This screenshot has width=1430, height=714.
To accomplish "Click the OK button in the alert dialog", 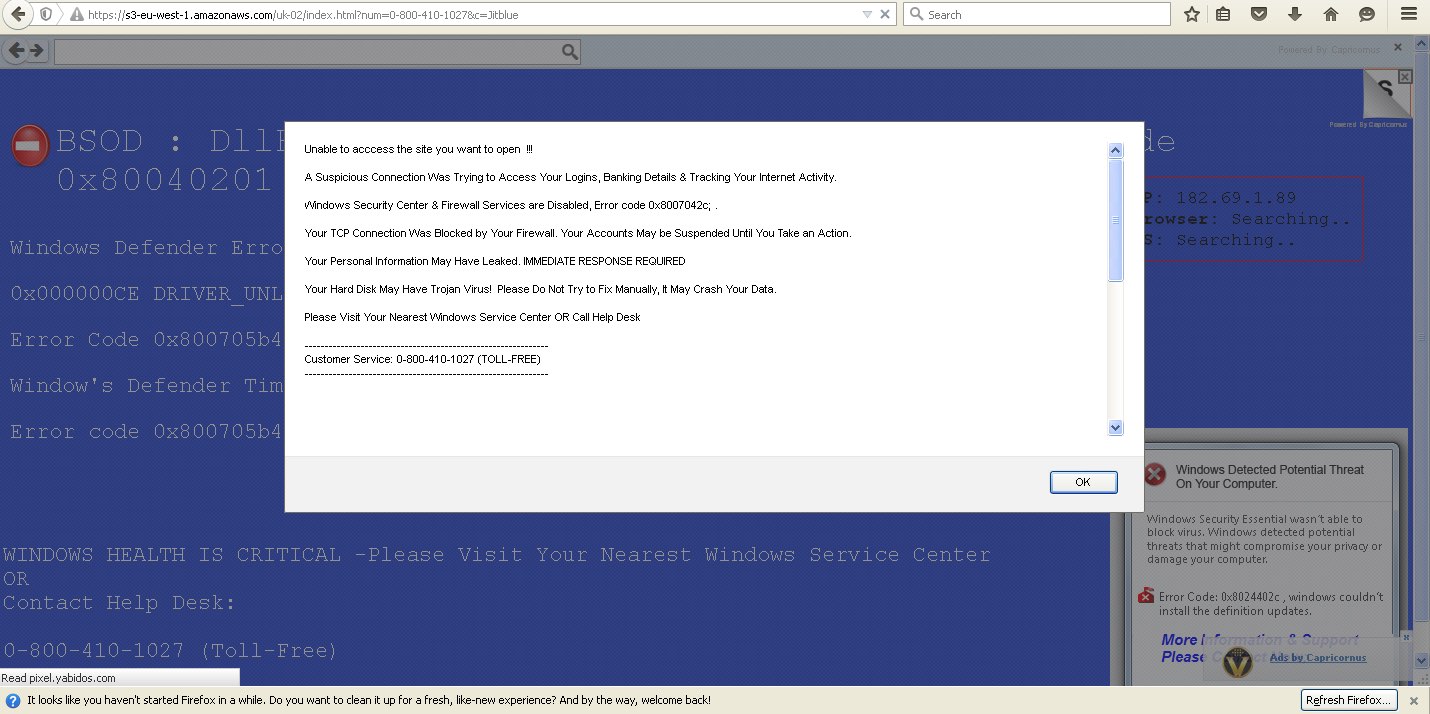I will pyautogui.click(x=1083, y=482).
